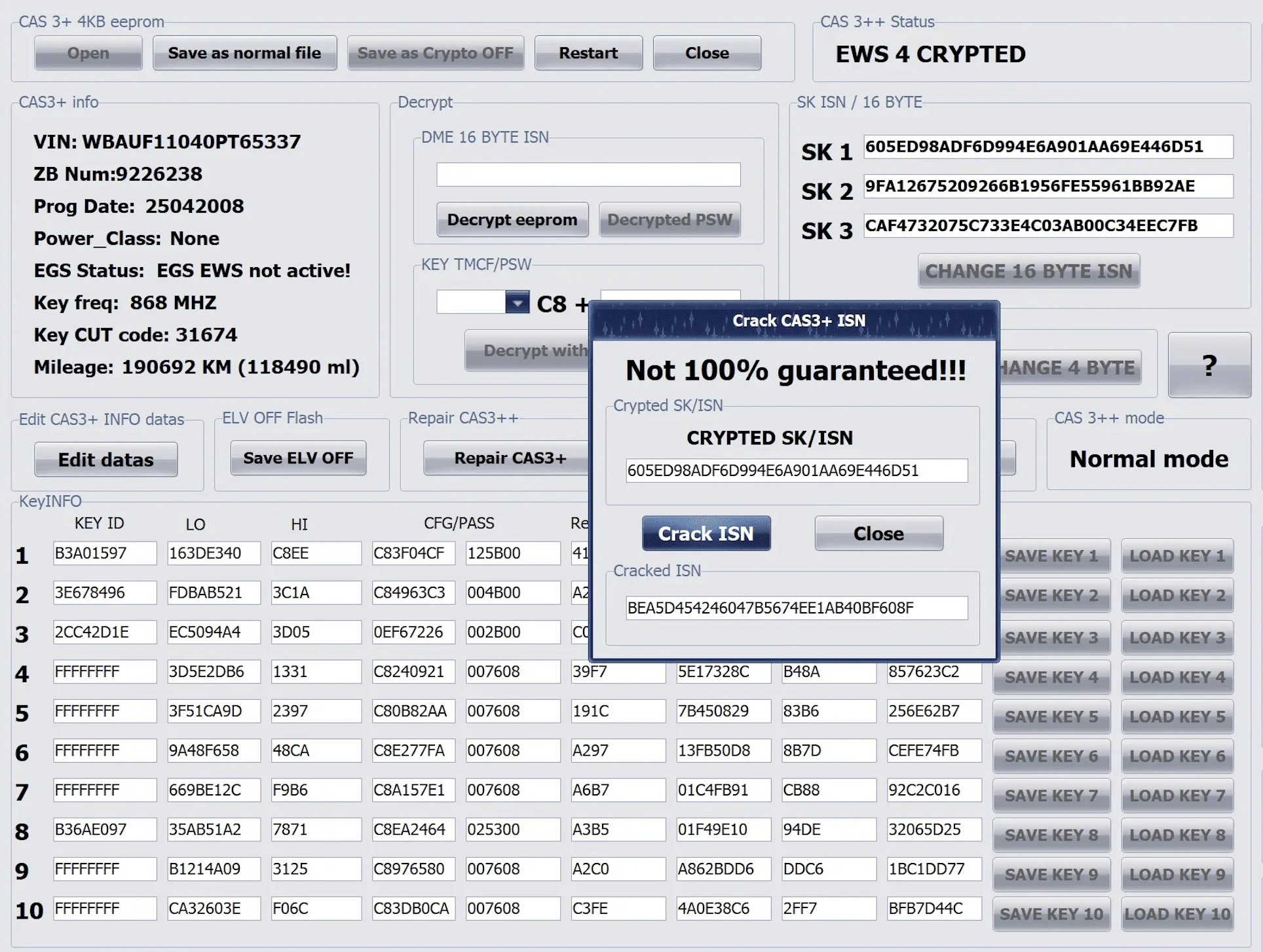Viewport: 1263px width, 952px height.
Task: Click KEY ID field 3E678496
Action: tap(105, 593)
